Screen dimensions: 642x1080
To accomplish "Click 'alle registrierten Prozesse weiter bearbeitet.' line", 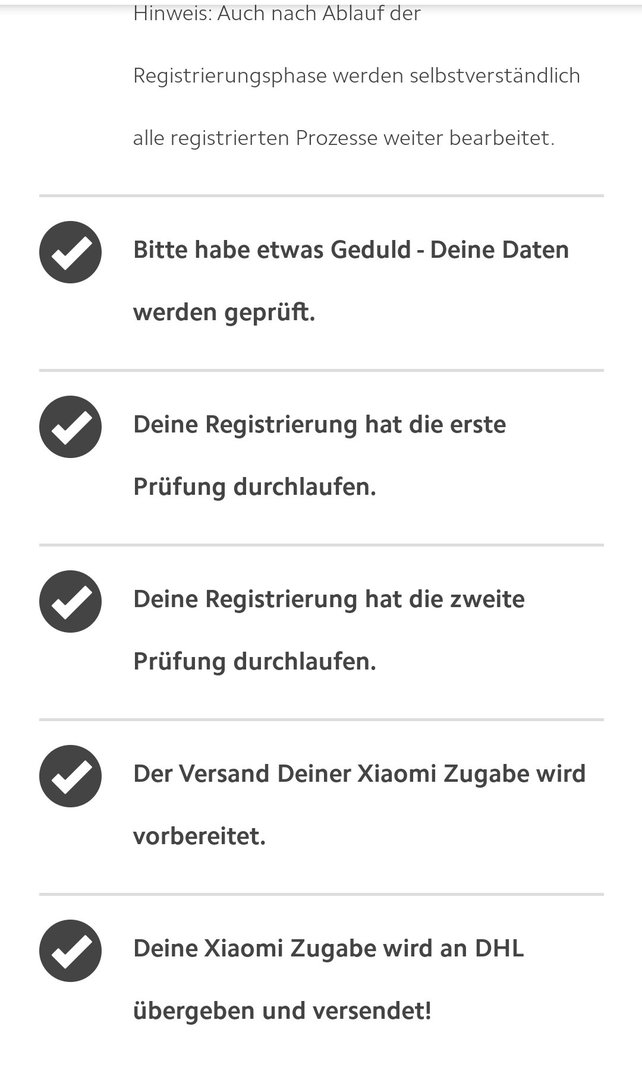I will pos(344,138).
